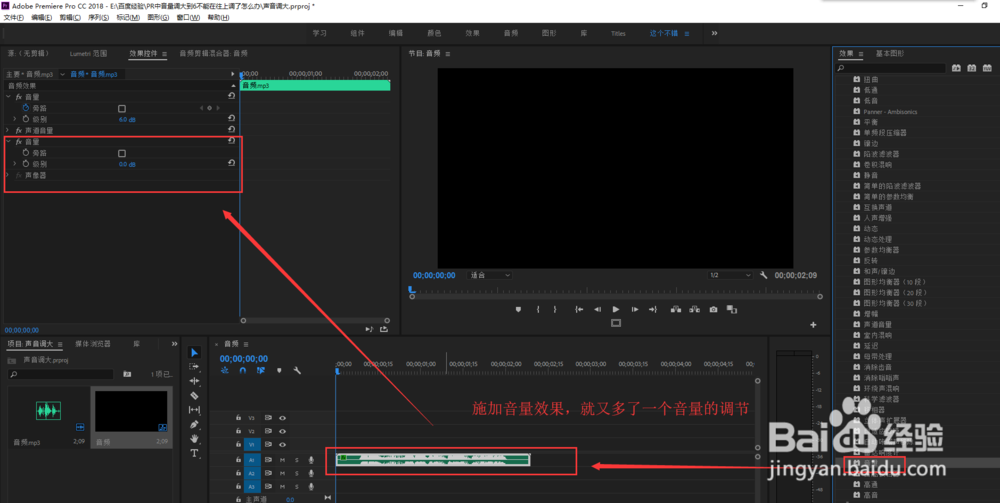Step forward one frame

[x=635, y=309]
